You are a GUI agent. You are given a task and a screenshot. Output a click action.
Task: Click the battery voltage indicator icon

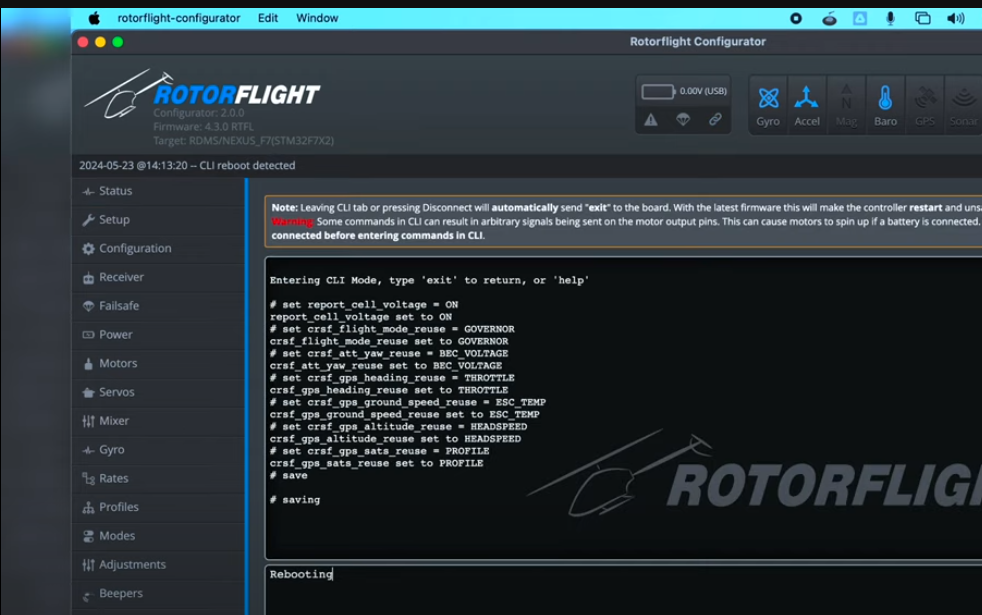(658, 91)
